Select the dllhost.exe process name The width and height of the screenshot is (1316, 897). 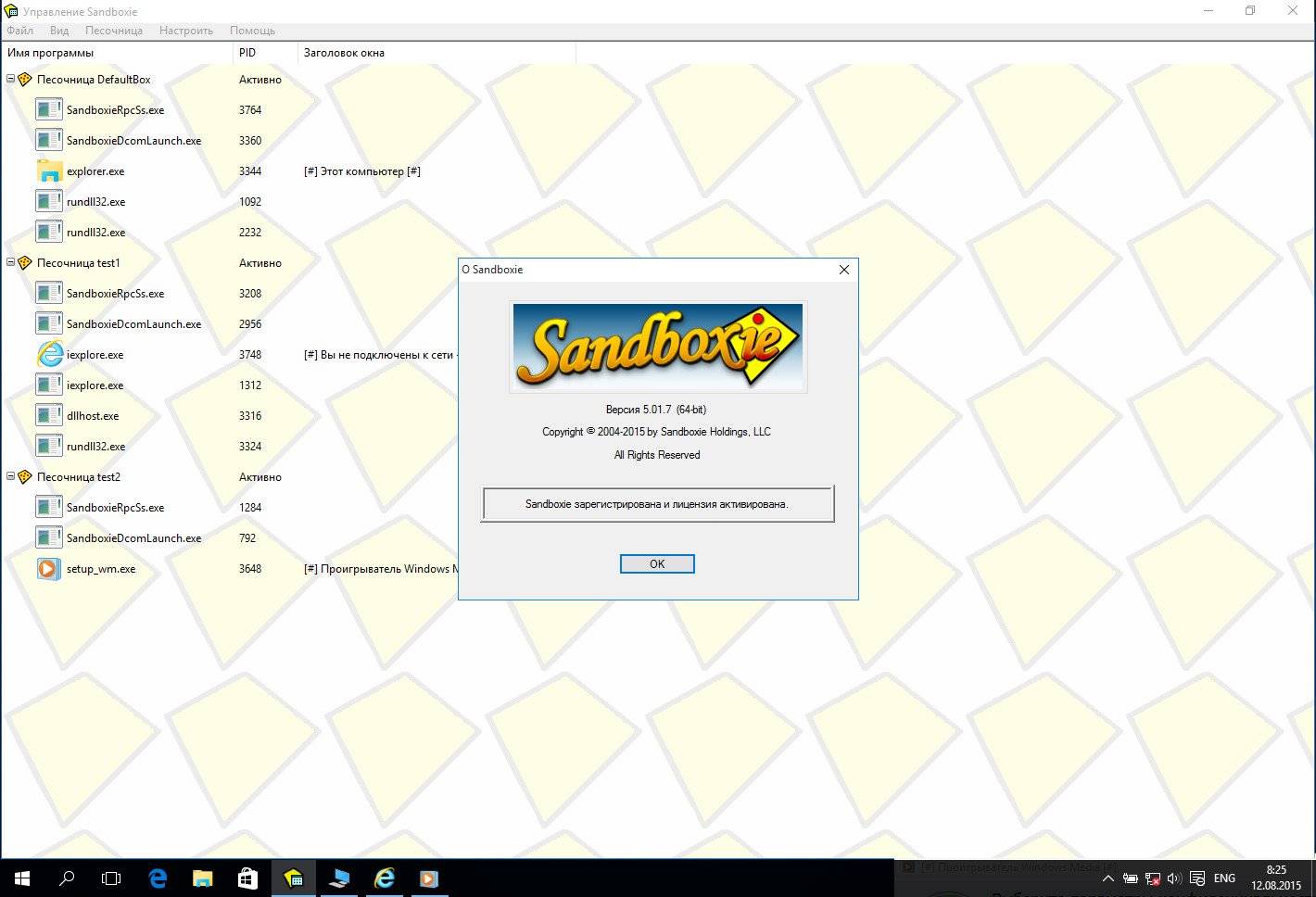[x=93, y=416]
